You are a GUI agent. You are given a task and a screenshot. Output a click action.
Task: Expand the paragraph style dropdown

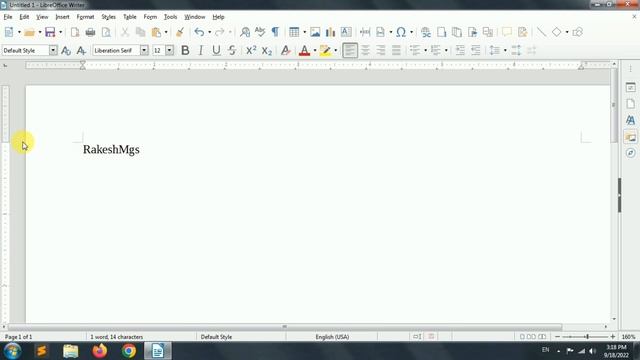coord(53,50)
